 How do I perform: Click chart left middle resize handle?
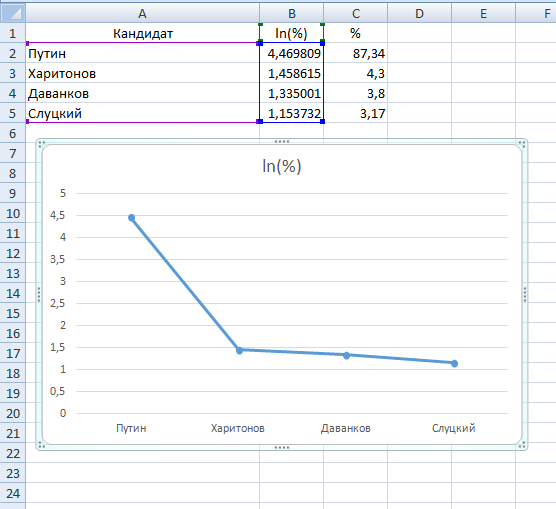(39, 294)
